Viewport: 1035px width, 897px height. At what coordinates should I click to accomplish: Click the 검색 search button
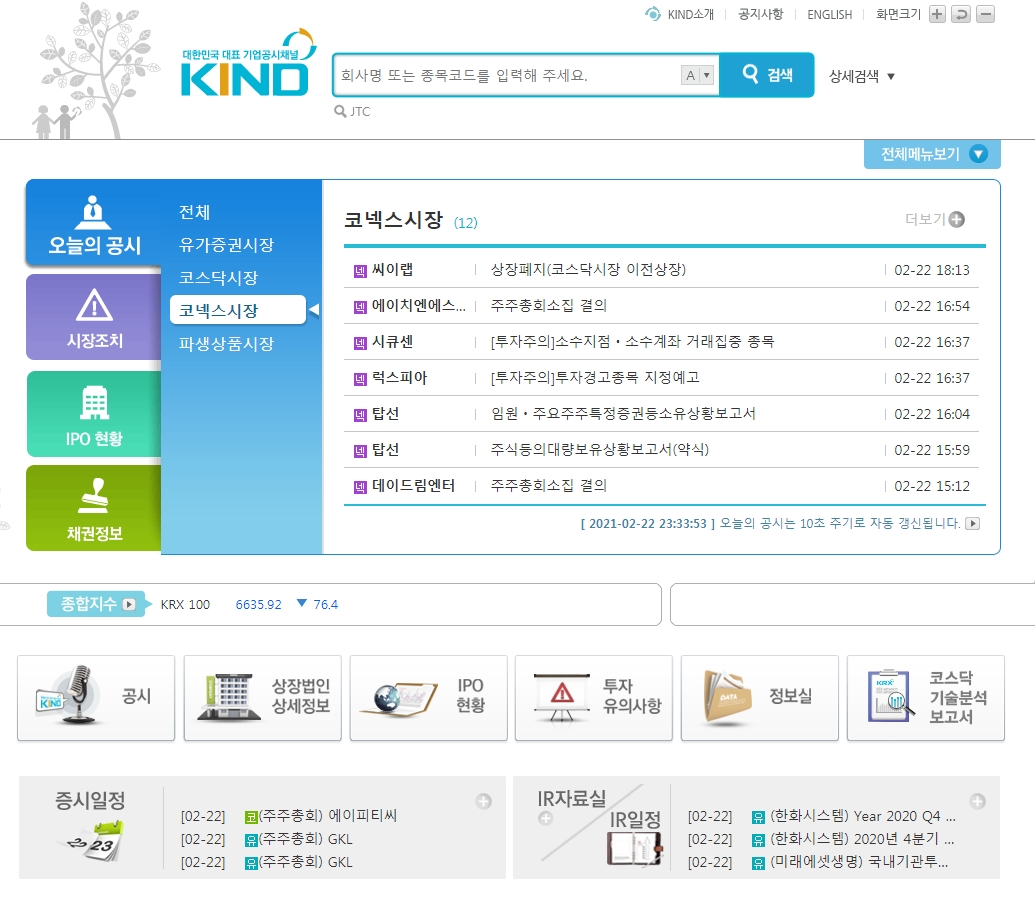tap(766, 75)
